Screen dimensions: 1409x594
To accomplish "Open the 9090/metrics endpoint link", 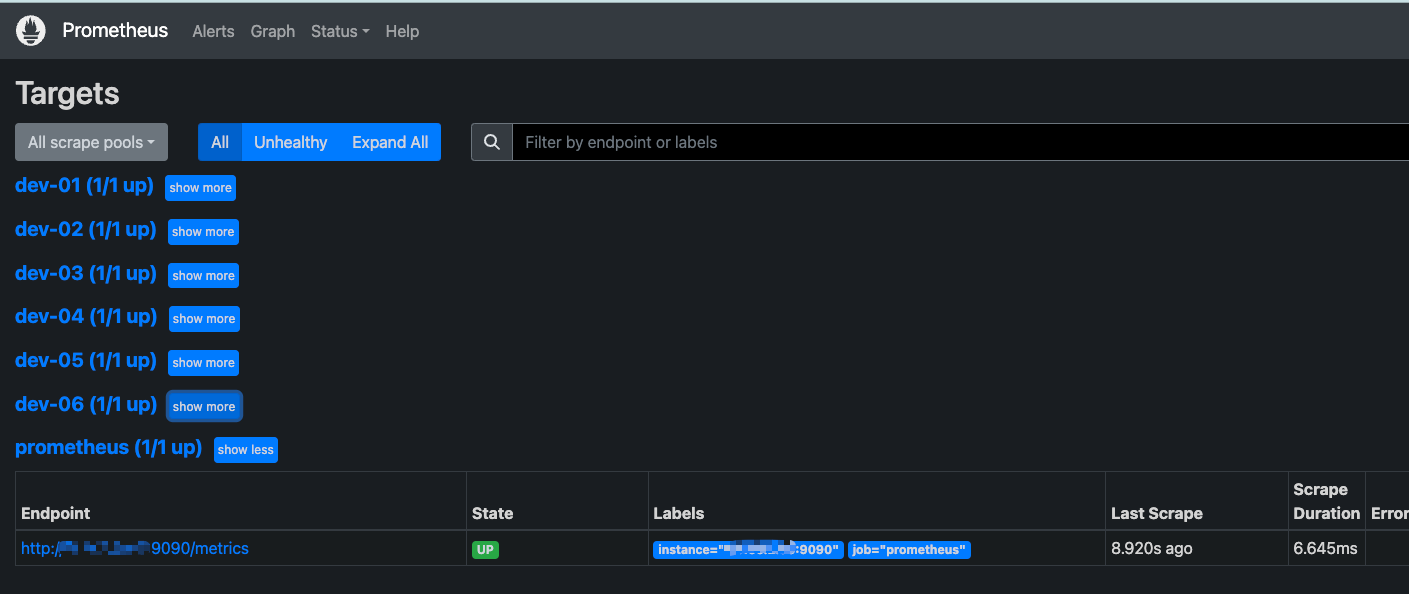I will pos(135,548).
